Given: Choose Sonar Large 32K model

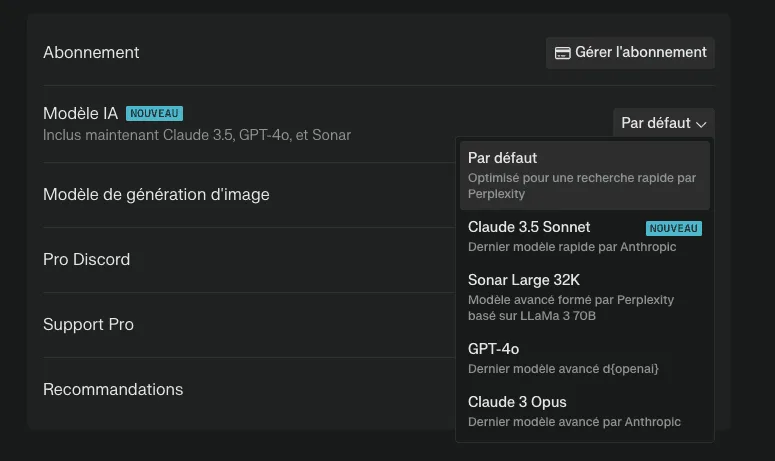Looking at the screenshot, I should (585, 297).
